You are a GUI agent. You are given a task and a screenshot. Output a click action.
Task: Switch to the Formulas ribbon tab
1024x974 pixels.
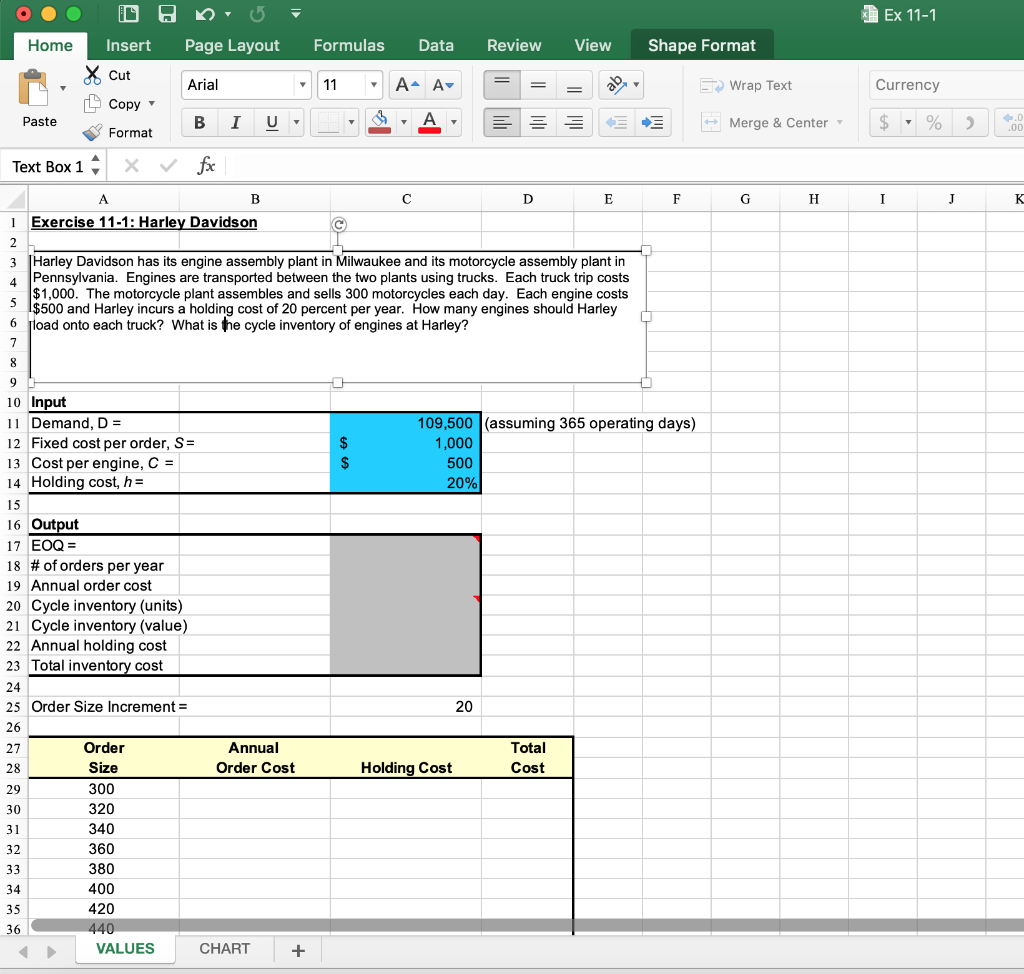tap(348, 45)
